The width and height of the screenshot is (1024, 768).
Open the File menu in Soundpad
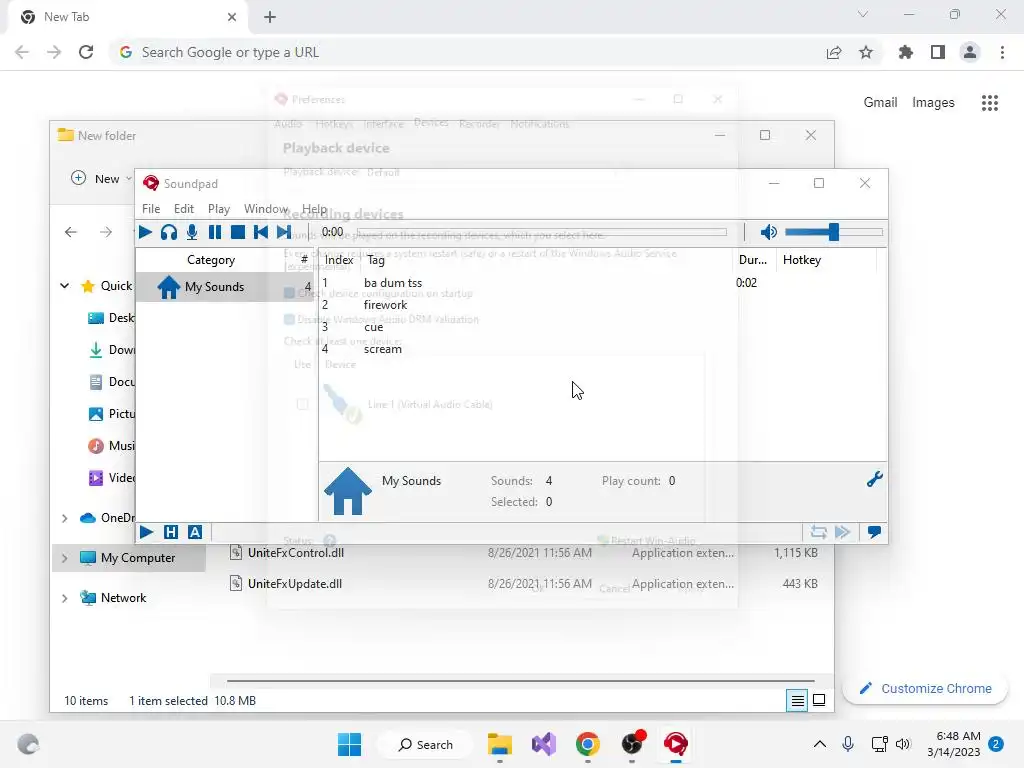(x=151, y=208)
